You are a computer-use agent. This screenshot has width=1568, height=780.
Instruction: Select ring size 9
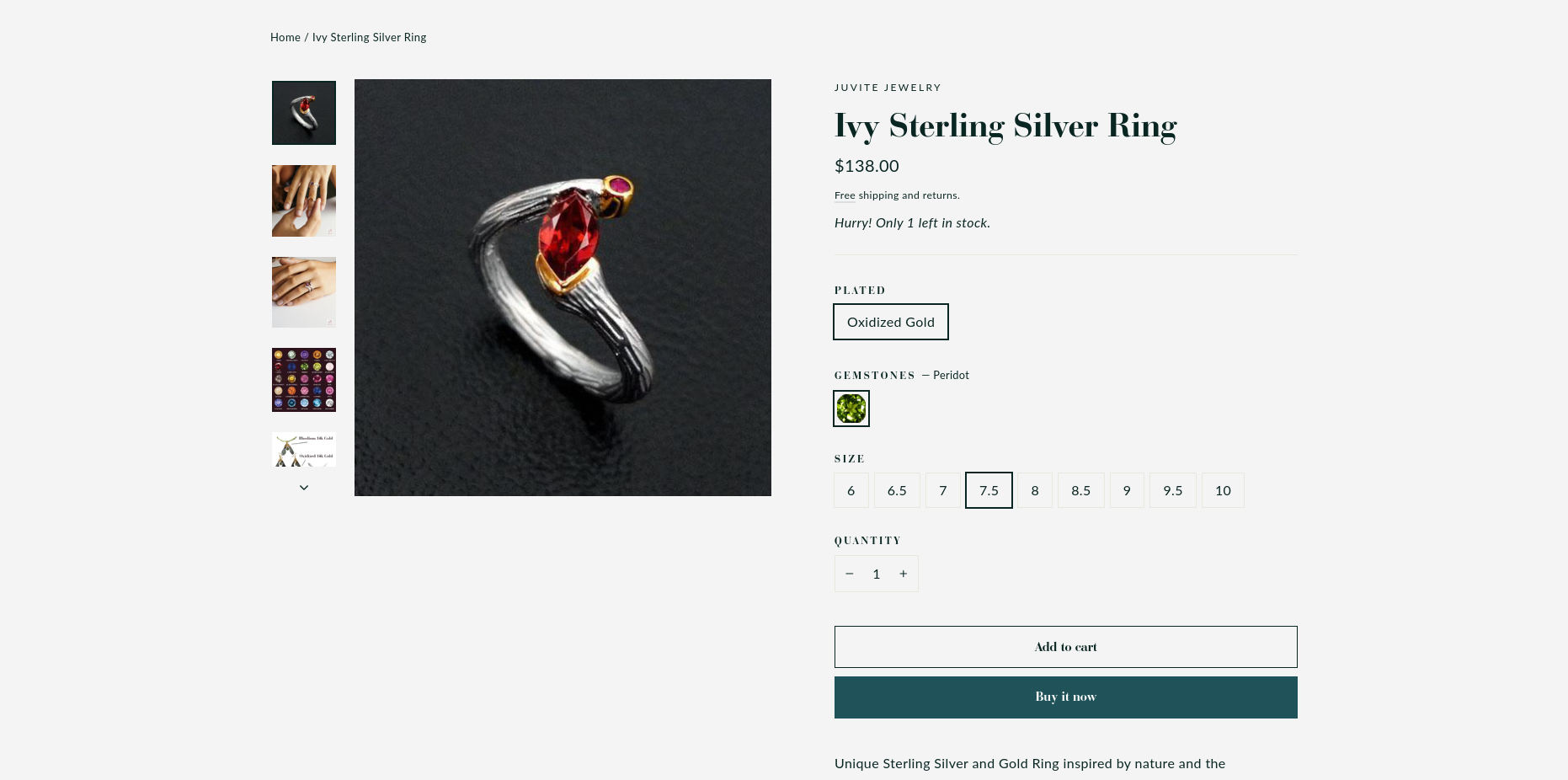tap(1127, 490)
